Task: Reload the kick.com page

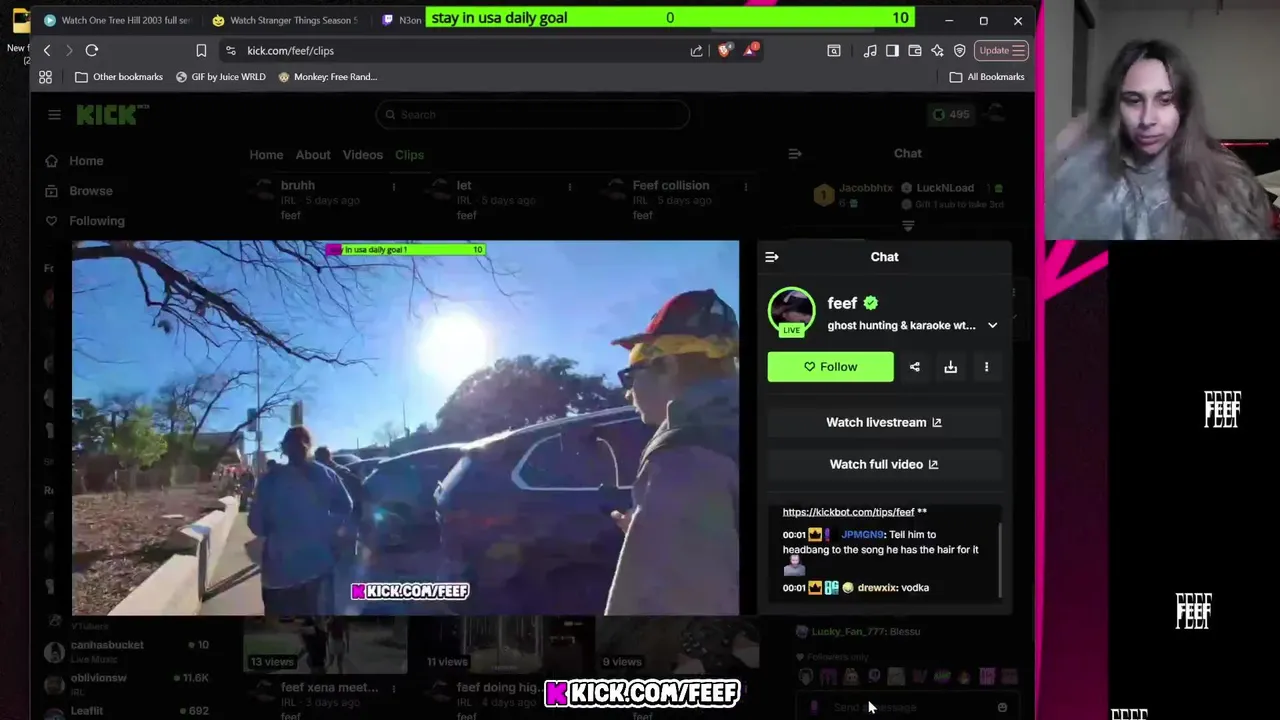Action: pos(91,50)
